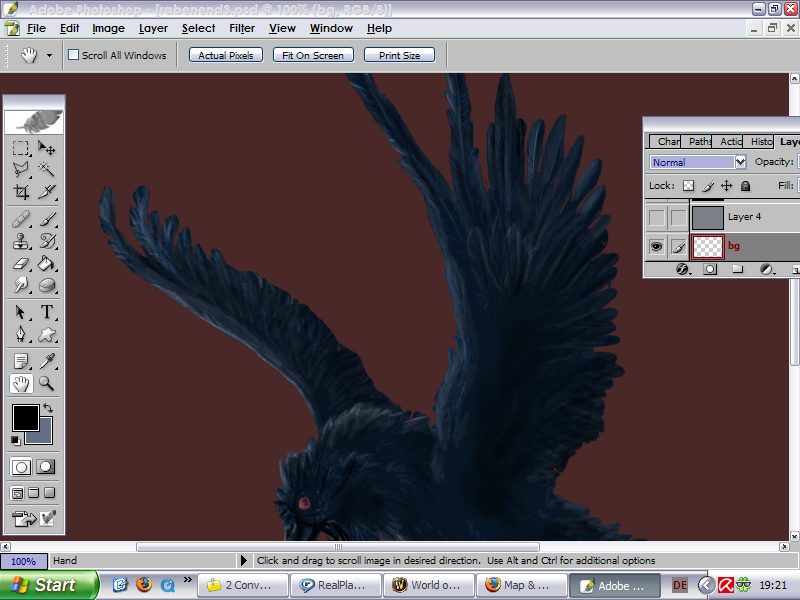Viewport: 800px width, 600px height.
Task: Select the Brush tool in the toolbox
Action: pos(47,219)
